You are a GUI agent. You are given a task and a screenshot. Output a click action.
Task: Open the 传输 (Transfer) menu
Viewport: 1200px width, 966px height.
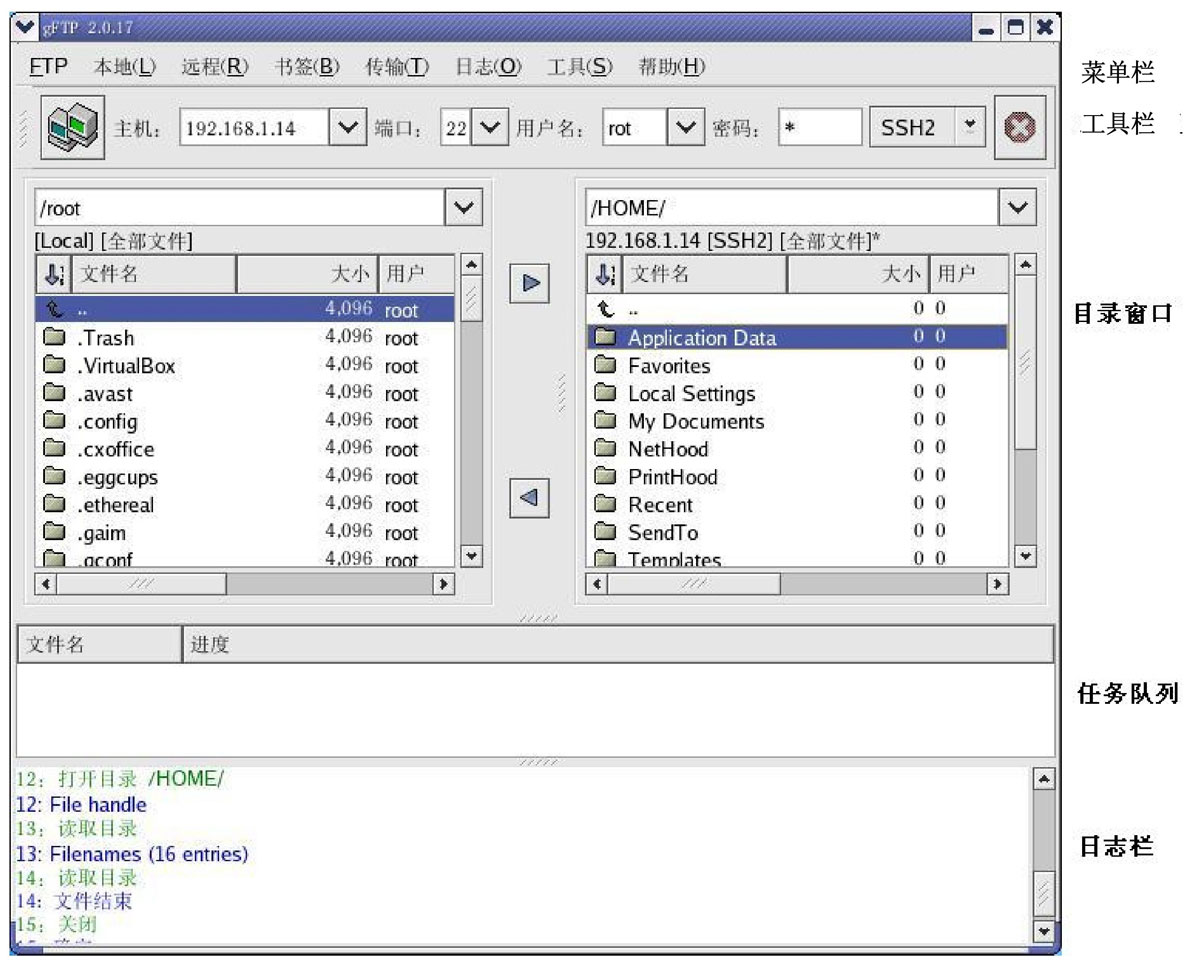pyautogui.click(x=397, y=67)
